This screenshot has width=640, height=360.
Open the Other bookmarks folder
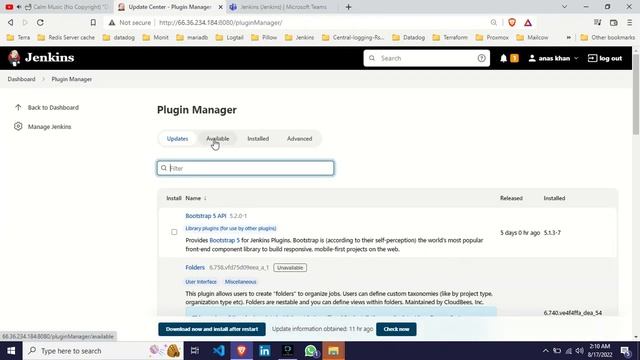(608, 38)
